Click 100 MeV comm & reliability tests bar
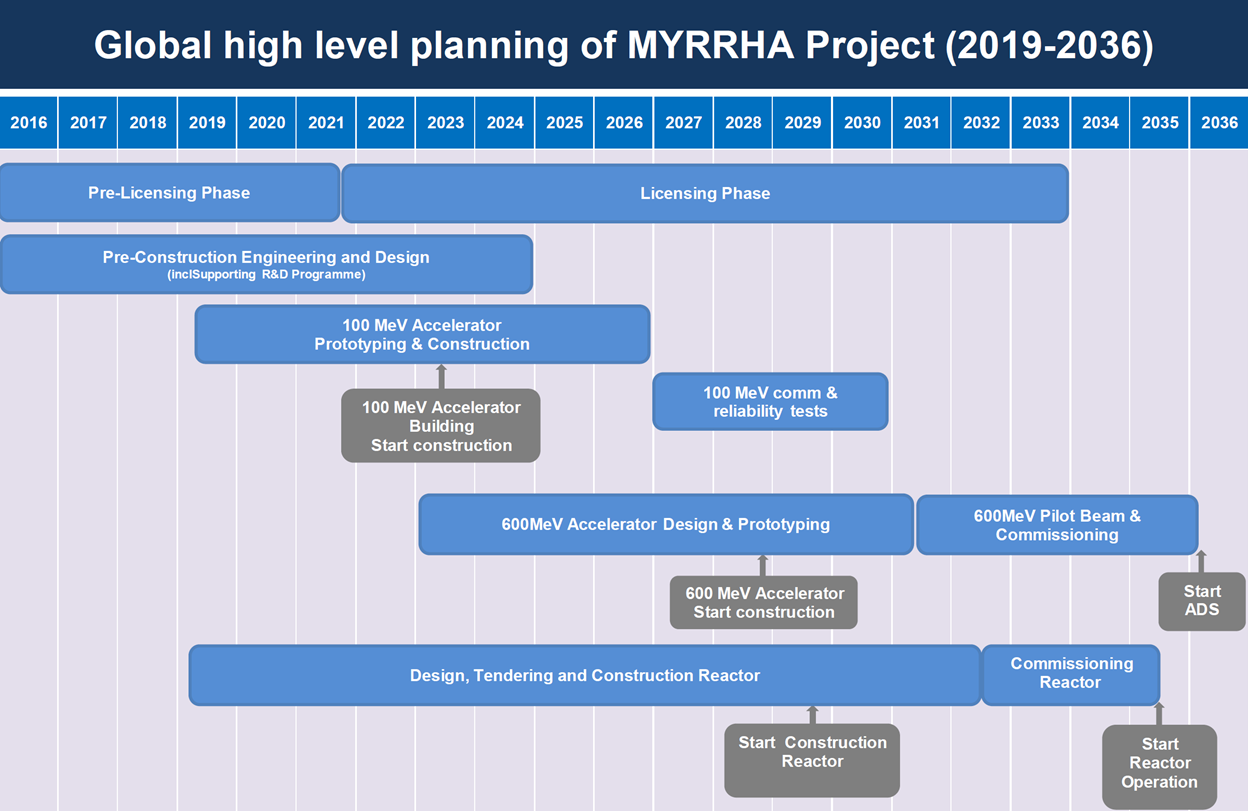1248x811 pixels. (770, 402)
